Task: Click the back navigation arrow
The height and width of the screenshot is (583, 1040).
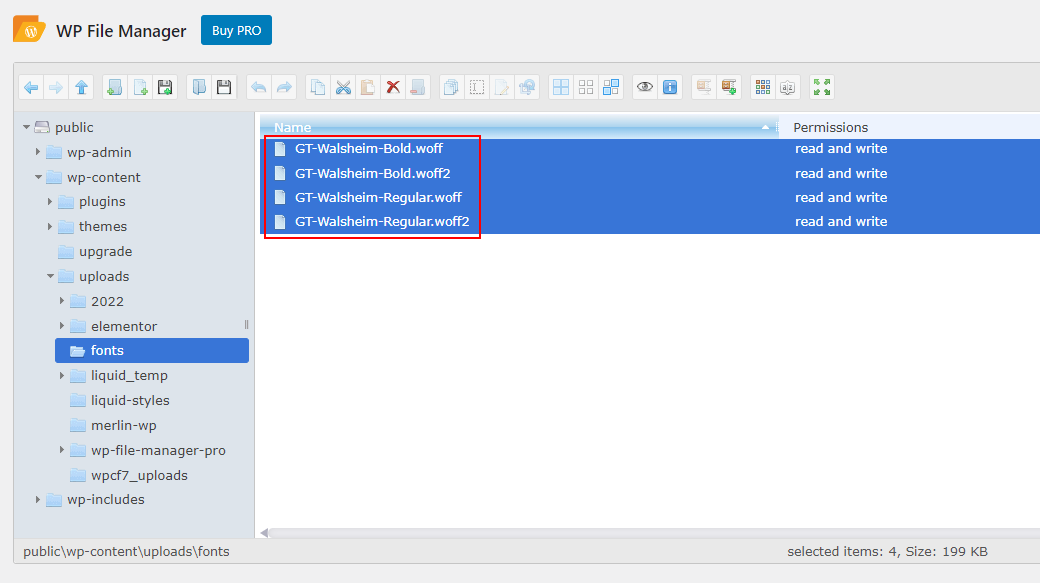Action: pyautogui.click(x=31, y=88)
